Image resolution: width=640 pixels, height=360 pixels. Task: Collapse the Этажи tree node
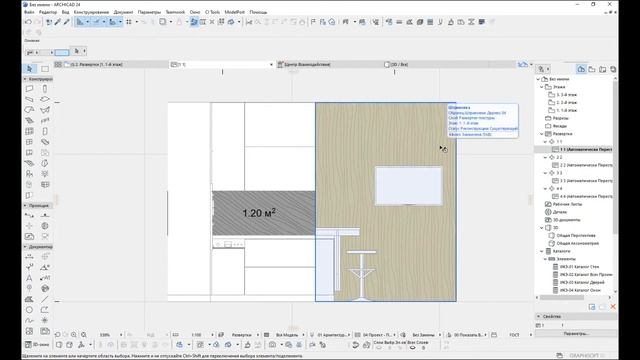tap(542, 87)
